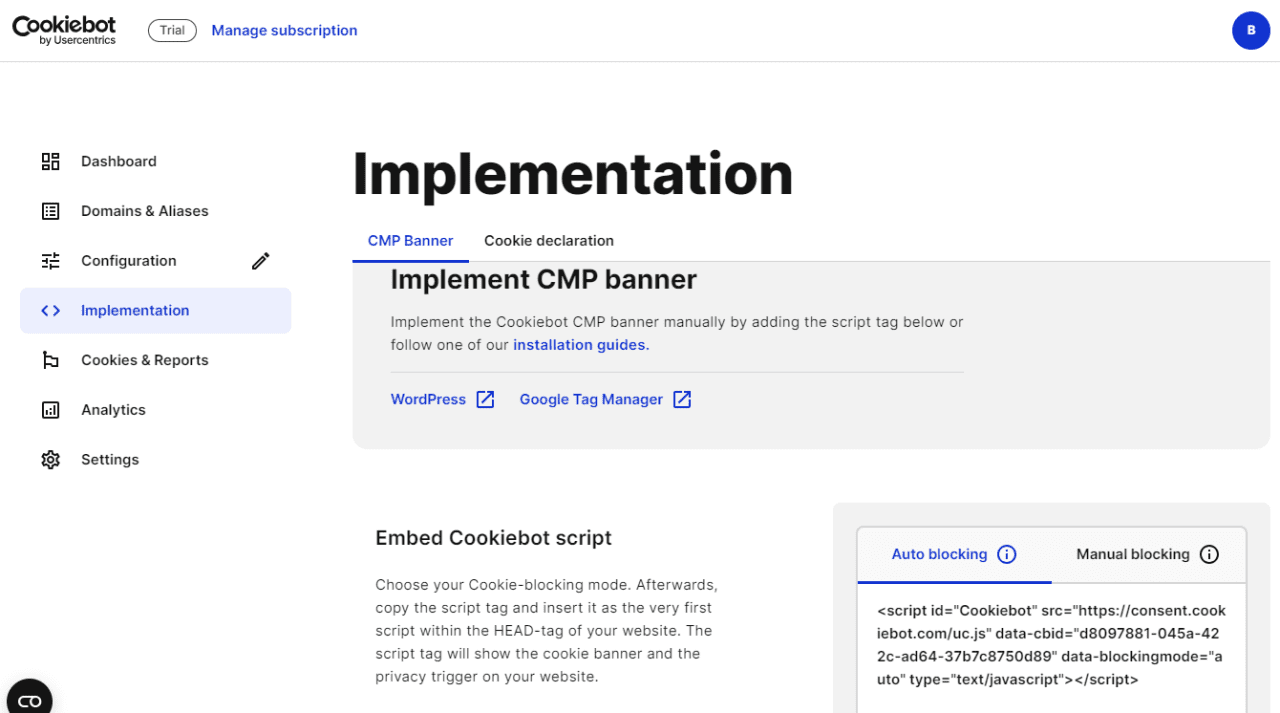The height and width of the screenshot is (713, 1280).
Task: Open Manage subscription
Action: point(284,30)
